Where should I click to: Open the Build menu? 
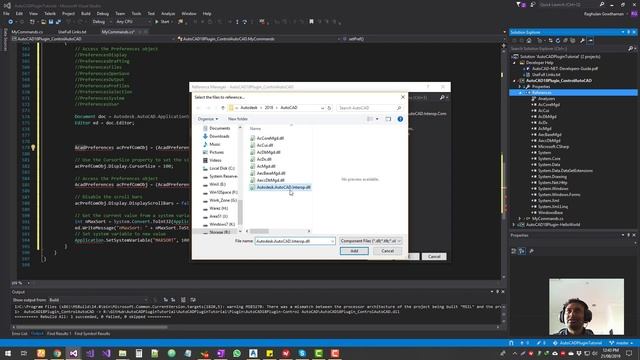[86, 13]
